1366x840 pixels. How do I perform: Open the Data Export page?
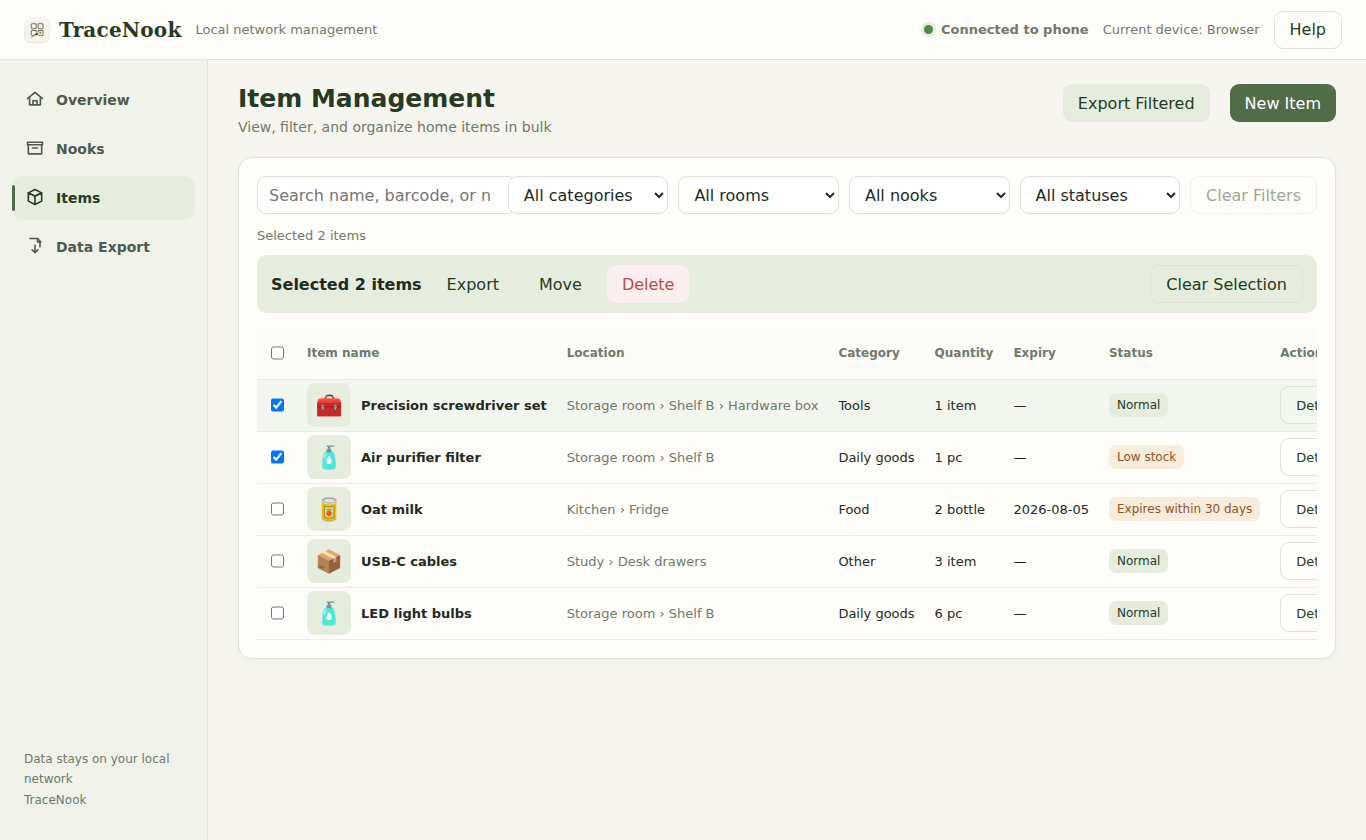pos(103,246)
